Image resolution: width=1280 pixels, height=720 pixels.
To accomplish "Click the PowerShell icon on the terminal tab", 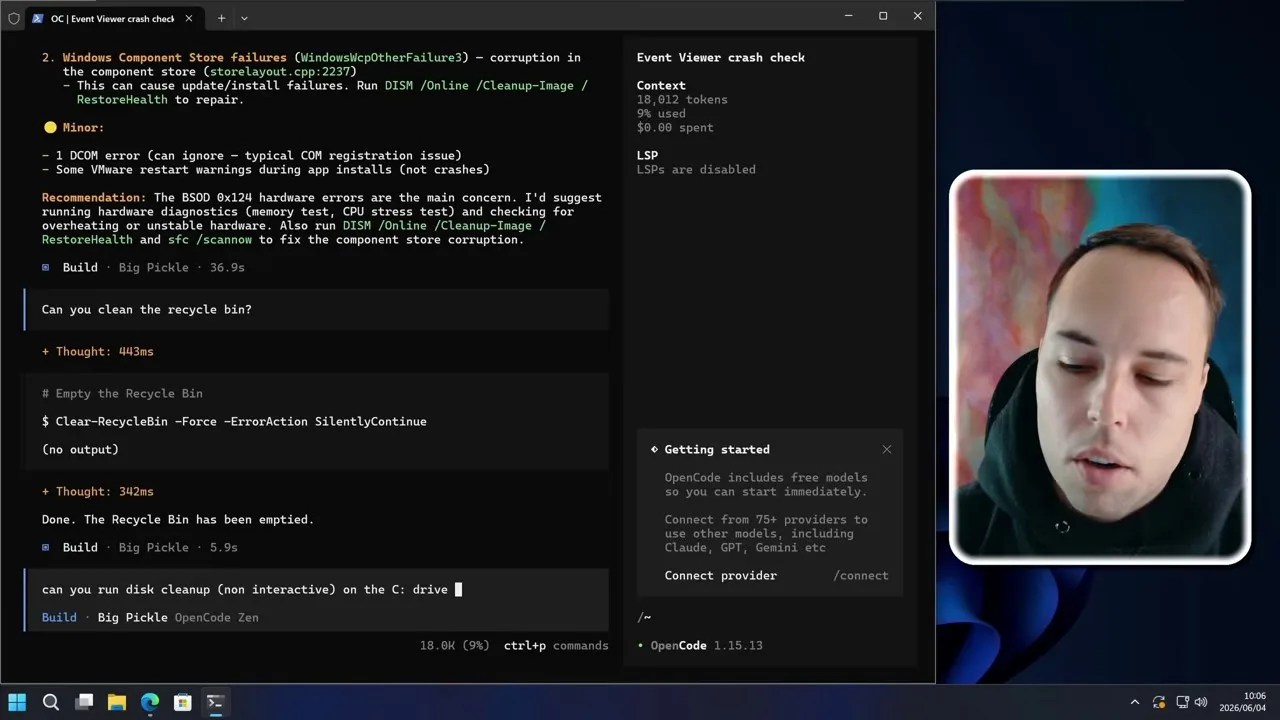I will [x=37, y=18].
